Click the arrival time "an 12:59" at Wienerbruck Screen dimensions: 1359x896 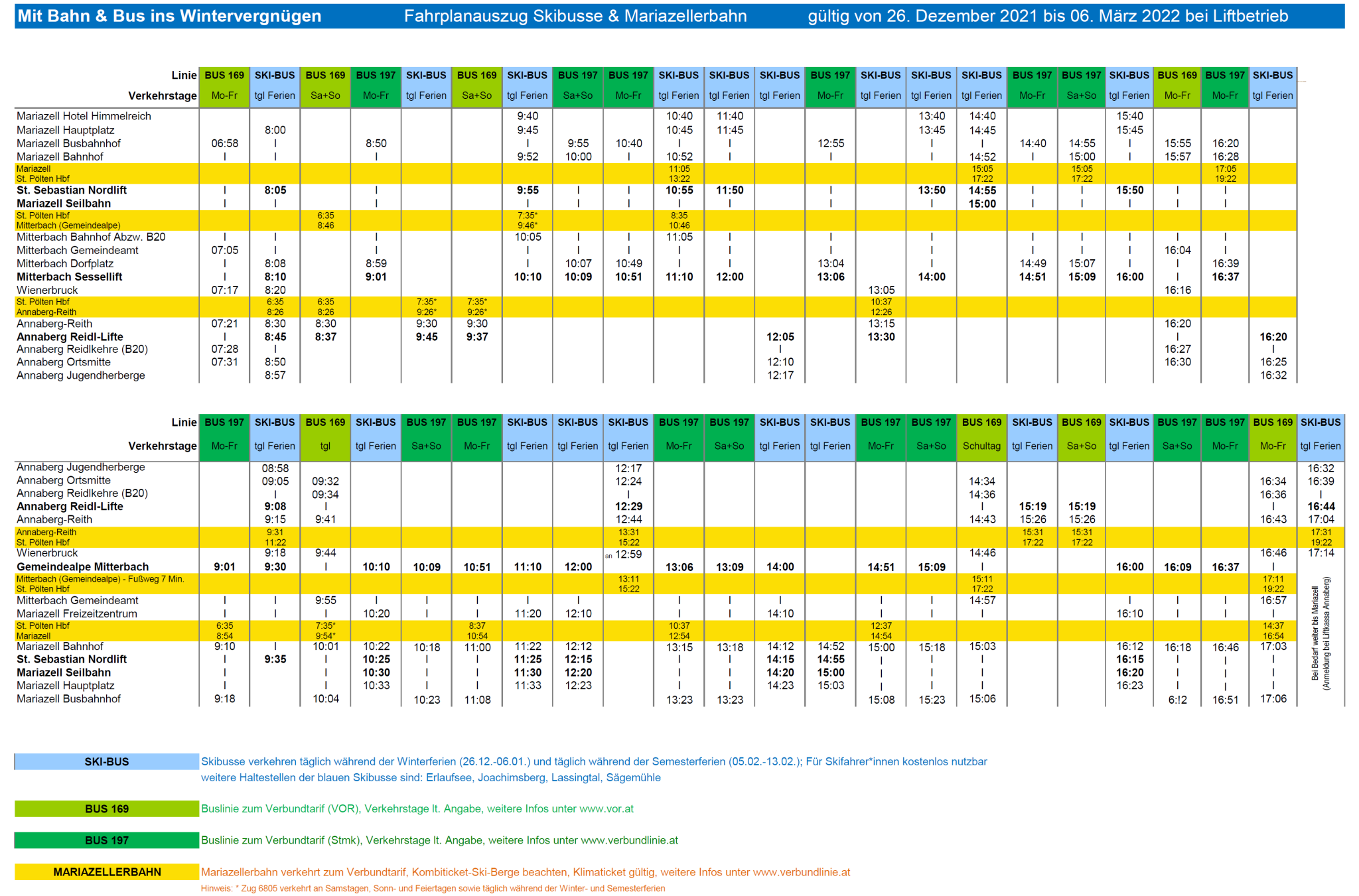point(624,554)
